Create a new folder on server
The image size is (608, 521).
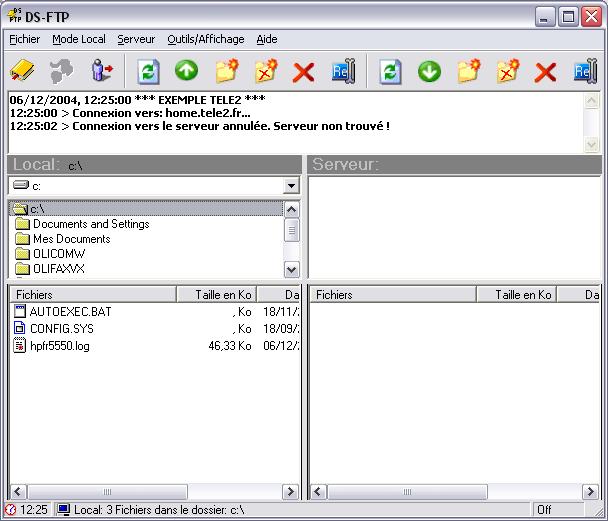pos(469,71)
